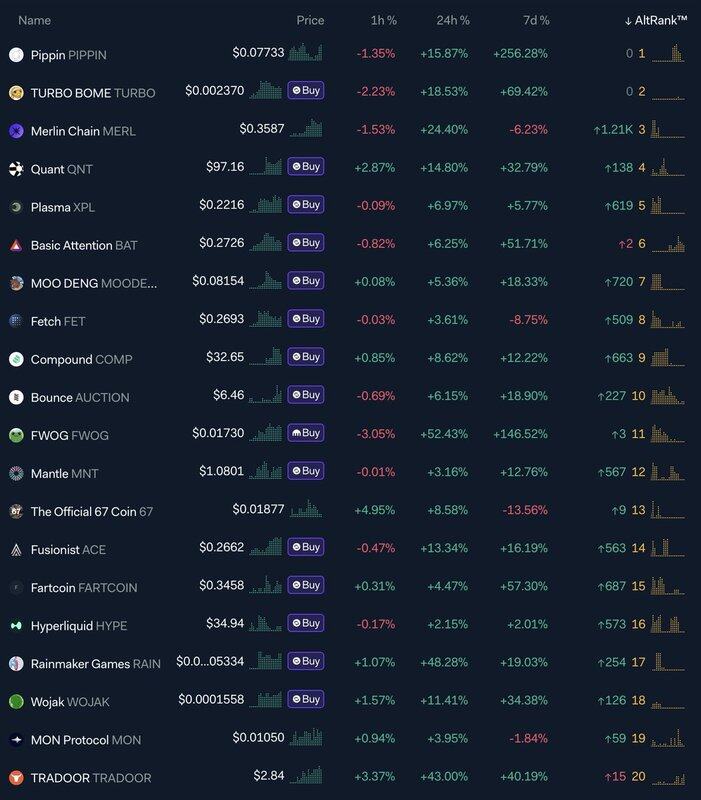
Task: Click the Price column header
Action: 310,20
